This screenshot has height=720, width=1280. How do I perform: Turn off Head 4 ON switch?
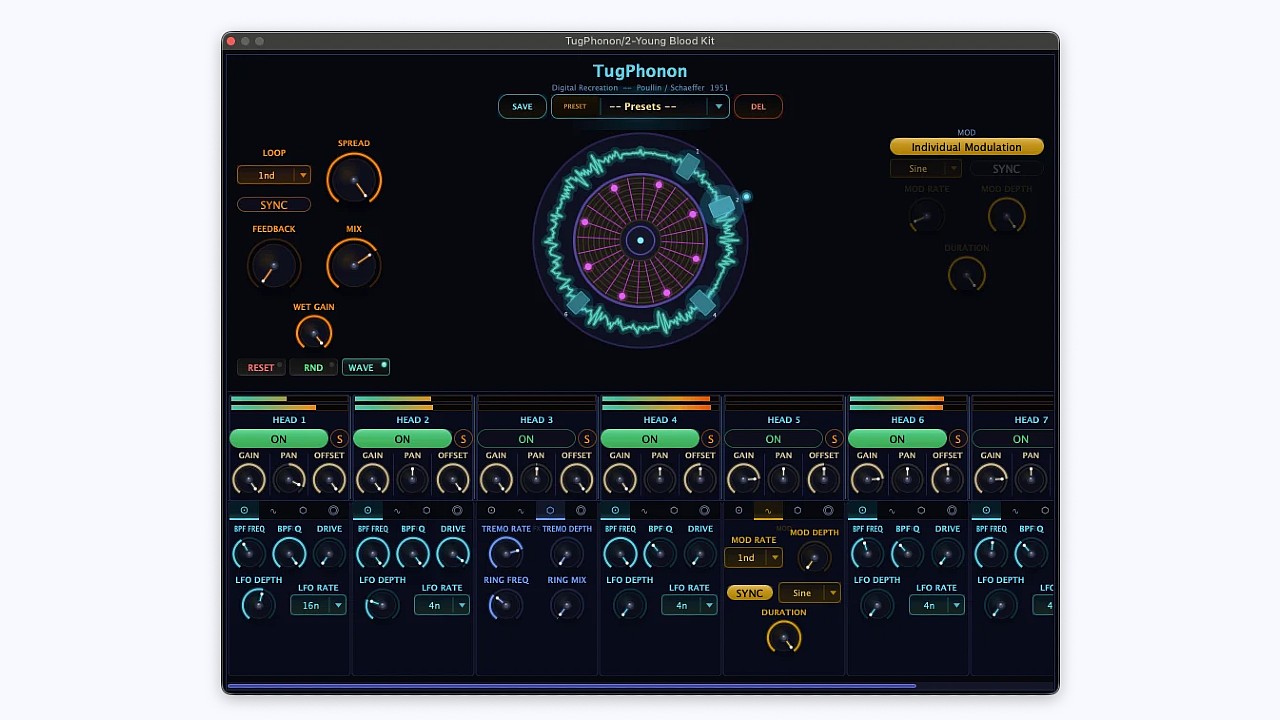[x=650, y=439]
